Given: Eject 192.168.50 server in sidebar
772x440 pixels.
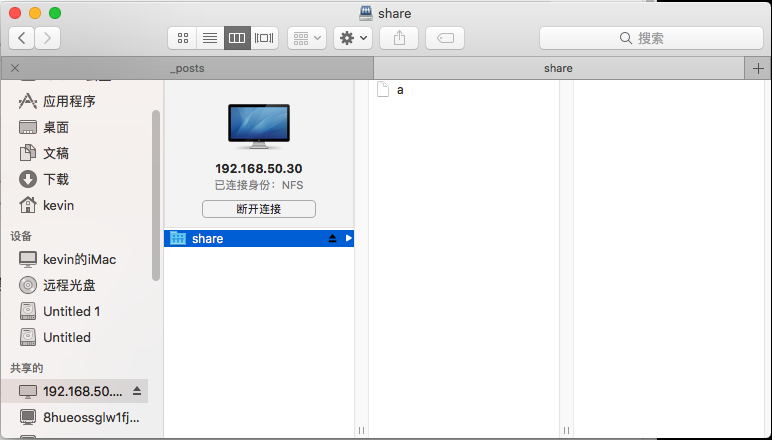Looking at the screenshot, I should coord(137,391).
